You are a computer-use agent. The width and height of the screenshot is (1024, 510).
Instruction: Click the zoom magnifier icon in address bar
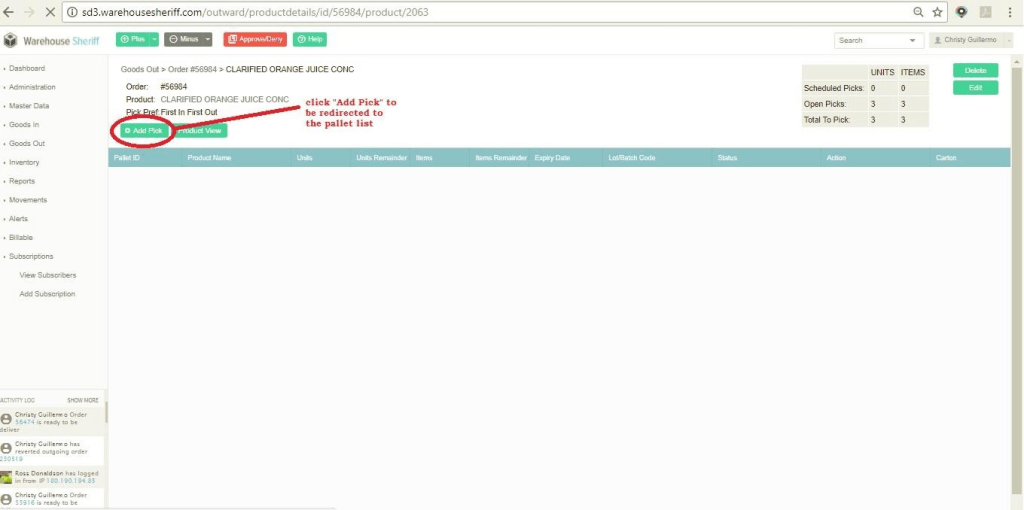[918, 12]
